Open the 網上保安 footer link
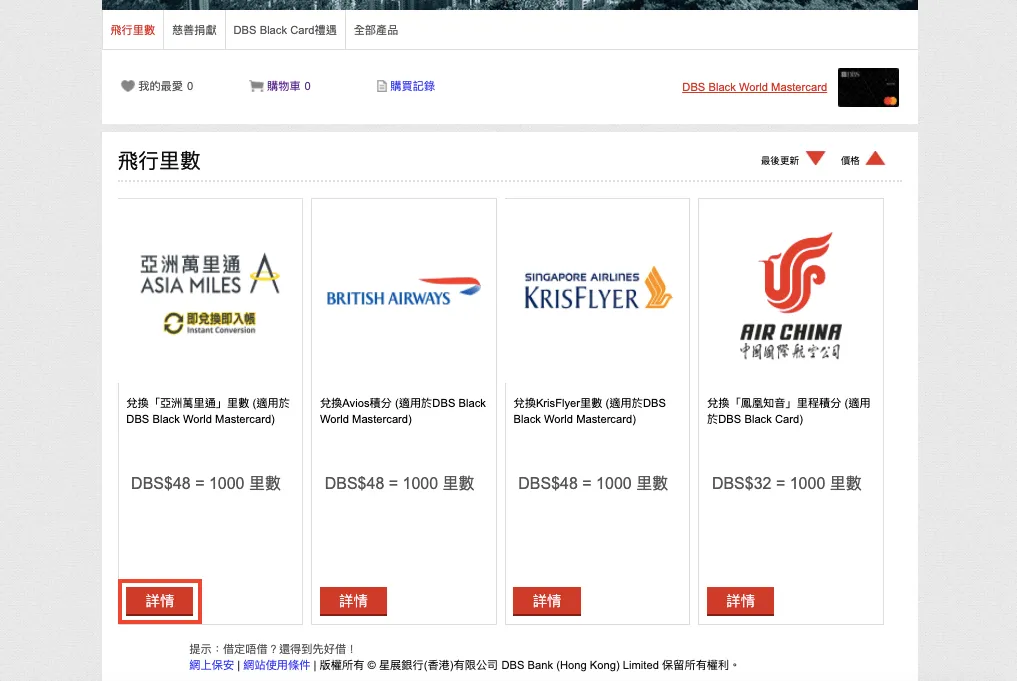Screen dimensions: 1017x681 tap(211, 665)
